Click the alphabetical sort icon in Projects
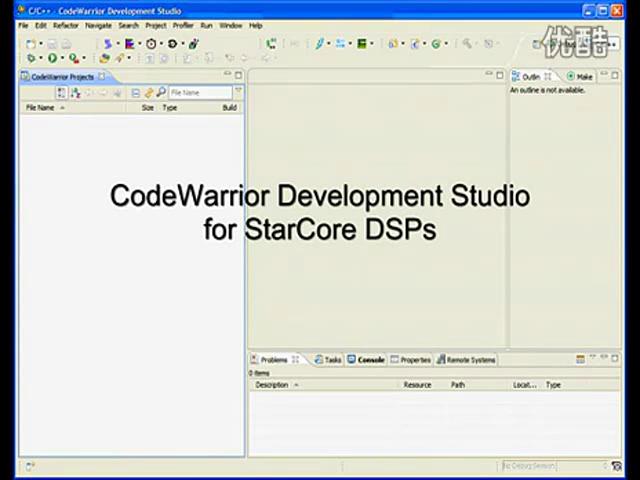This screenshot has width=640, height=480. (x=75, y=93)
